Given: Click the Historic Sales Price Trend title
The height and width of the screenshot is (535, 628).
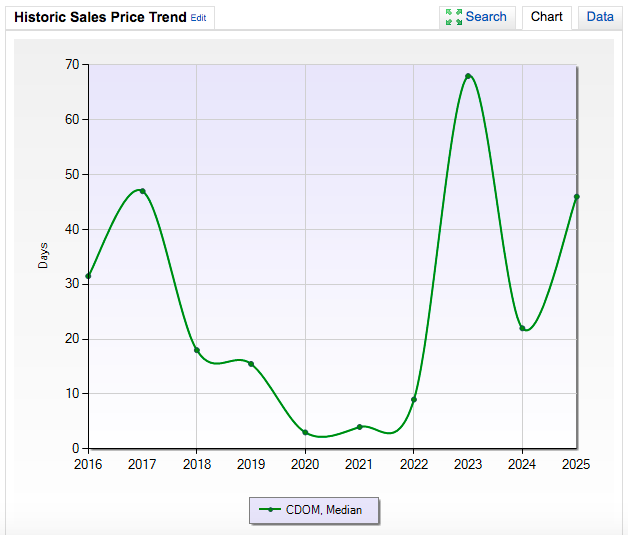Looking at the screenshot, I should point(100,17).
